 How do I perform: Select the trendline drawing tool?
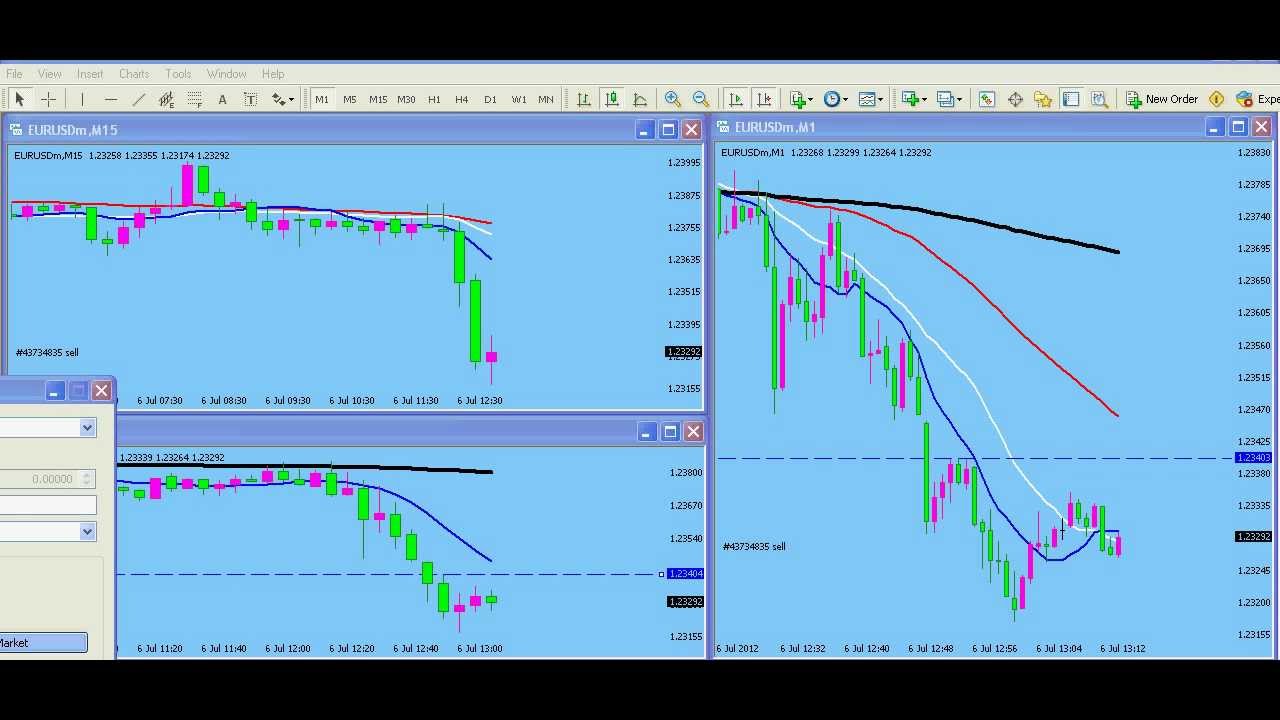click(139, 99)
